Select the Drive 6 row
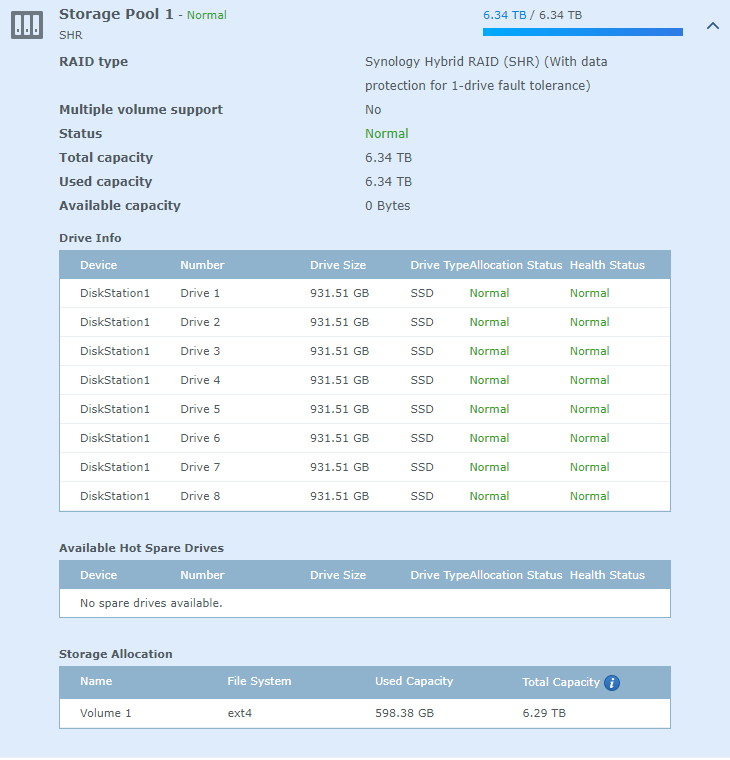The height and width of the screenshot is (760, 730). [x=364, y=438]
